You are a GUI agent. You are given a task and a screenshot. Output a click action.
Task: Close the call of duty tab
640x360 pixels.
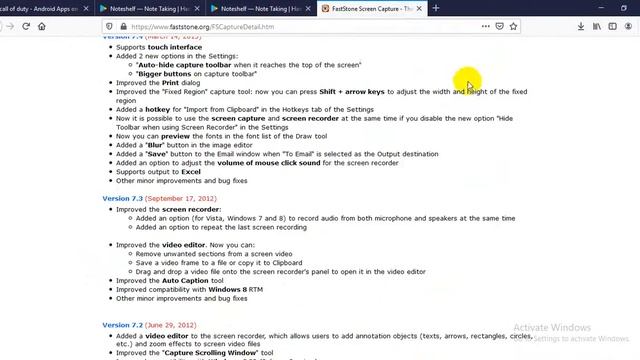(86, 8)
